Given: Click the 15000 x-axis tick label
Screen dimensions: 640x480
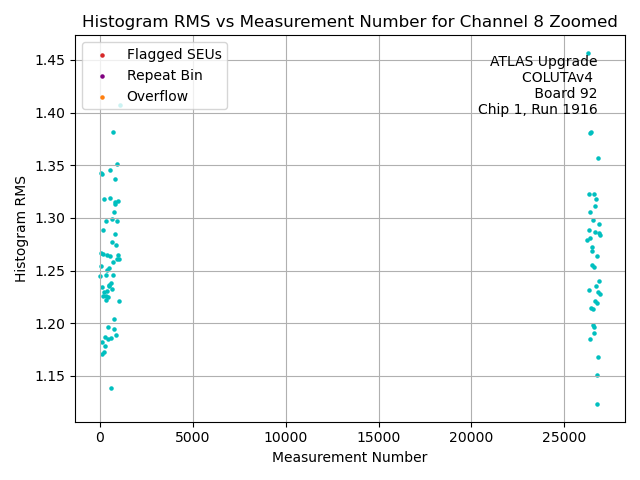Looking at the screenshot, I should (x=379, y=437).
